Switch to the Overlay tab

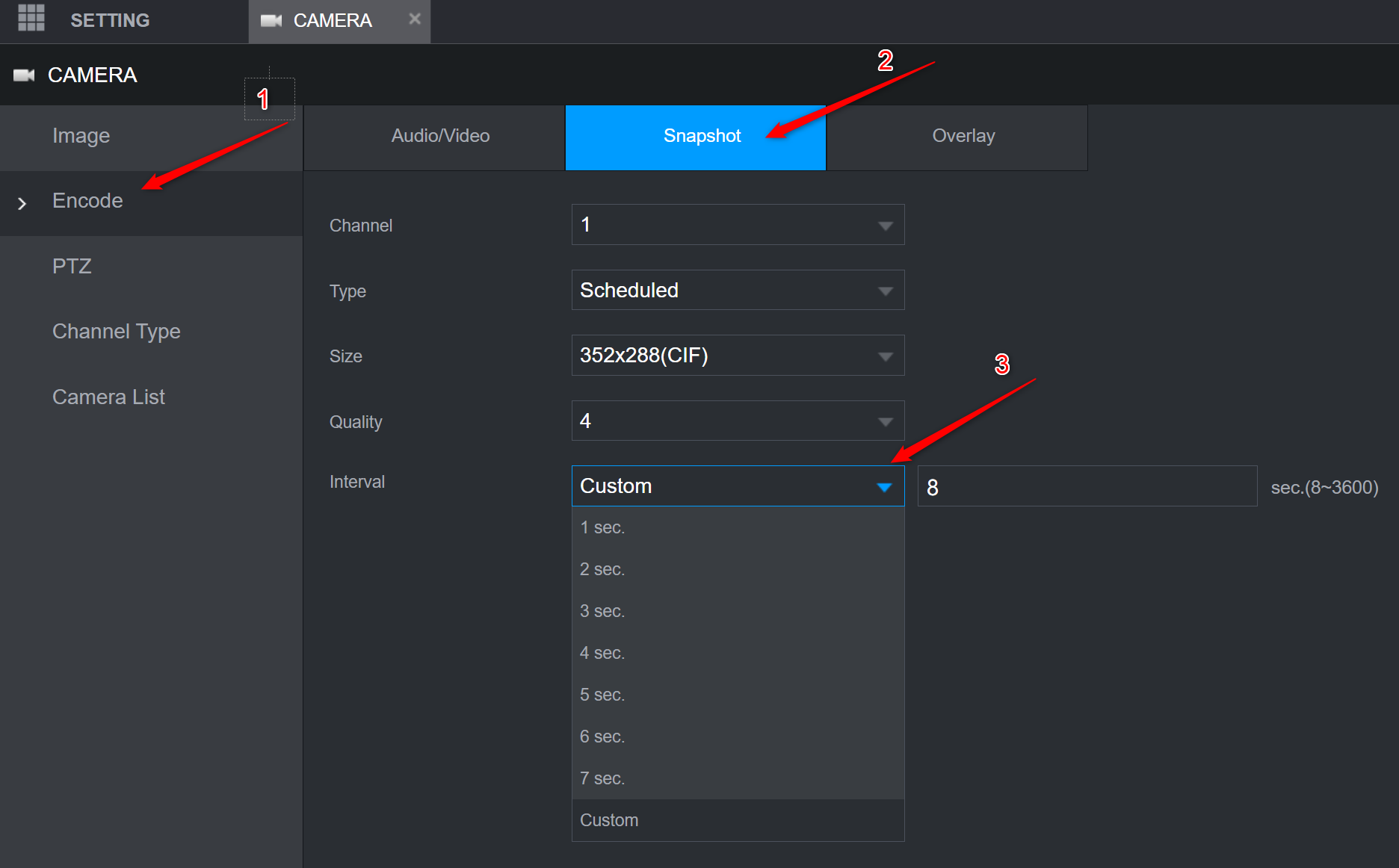(963, 136)
